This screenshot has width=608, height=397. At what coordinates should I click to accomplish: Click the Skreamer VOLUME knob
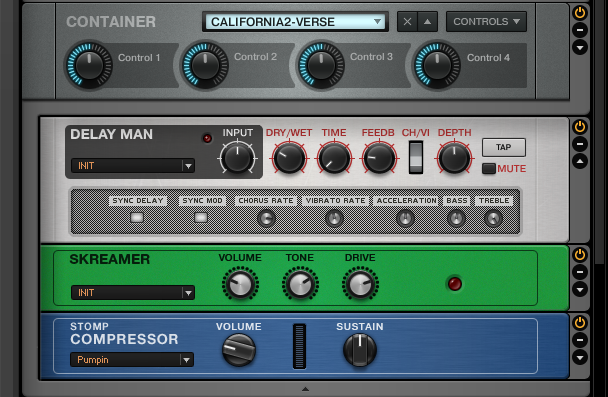click(x=240, y=284)
